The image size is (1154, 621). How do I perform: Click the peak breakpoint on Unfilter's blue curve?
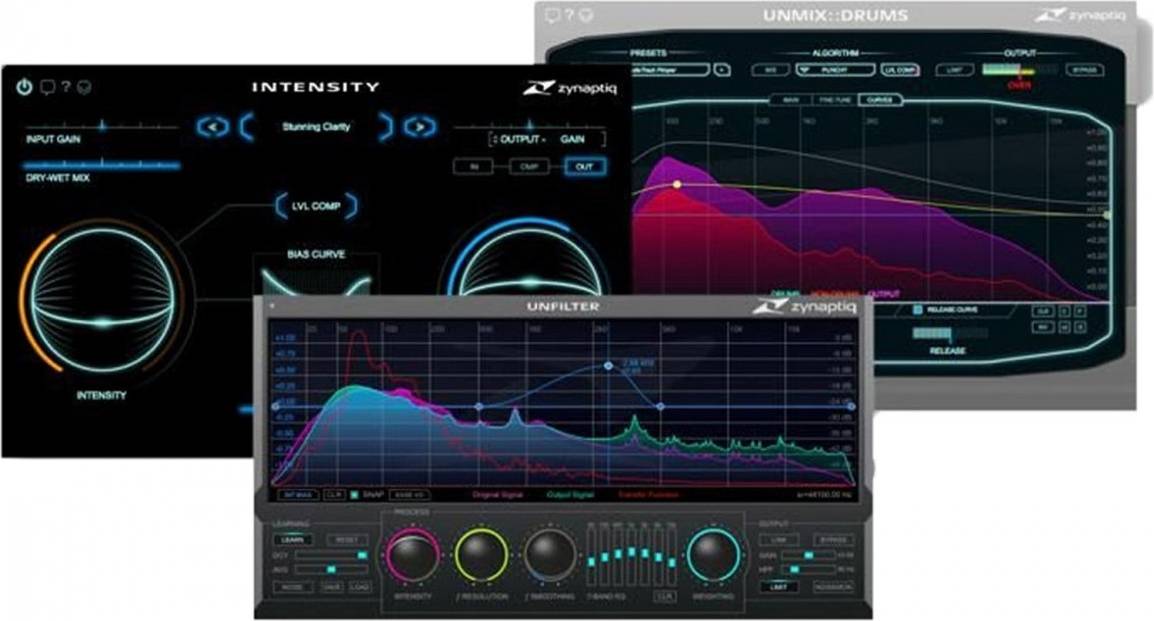(x=608, y=366)
